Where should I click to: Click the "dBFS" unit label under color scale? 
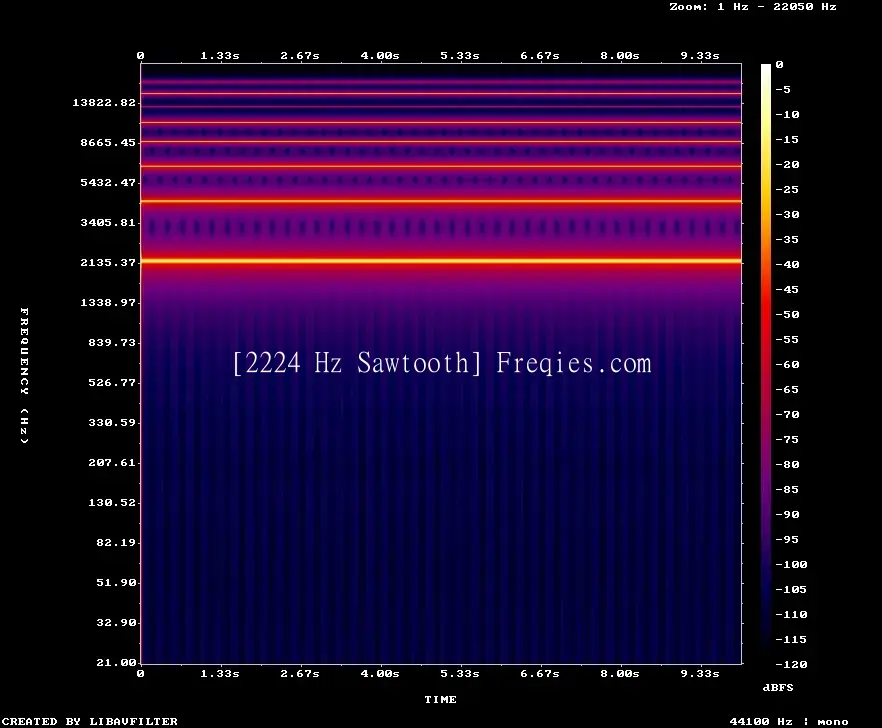(778, 687)
